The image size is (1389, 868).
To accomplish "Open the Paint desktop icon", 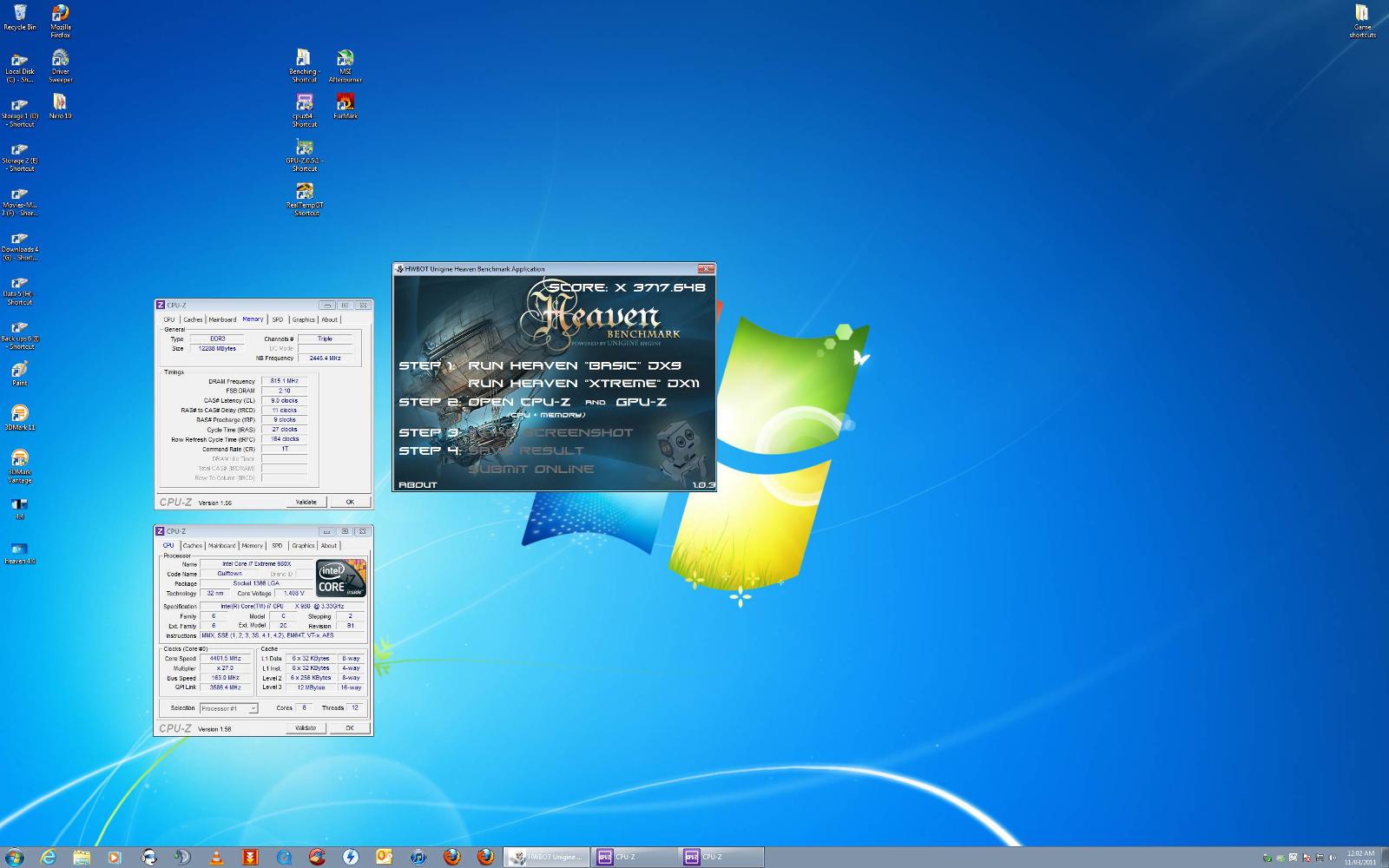I will pyautogui.click(x=20, y=374).
